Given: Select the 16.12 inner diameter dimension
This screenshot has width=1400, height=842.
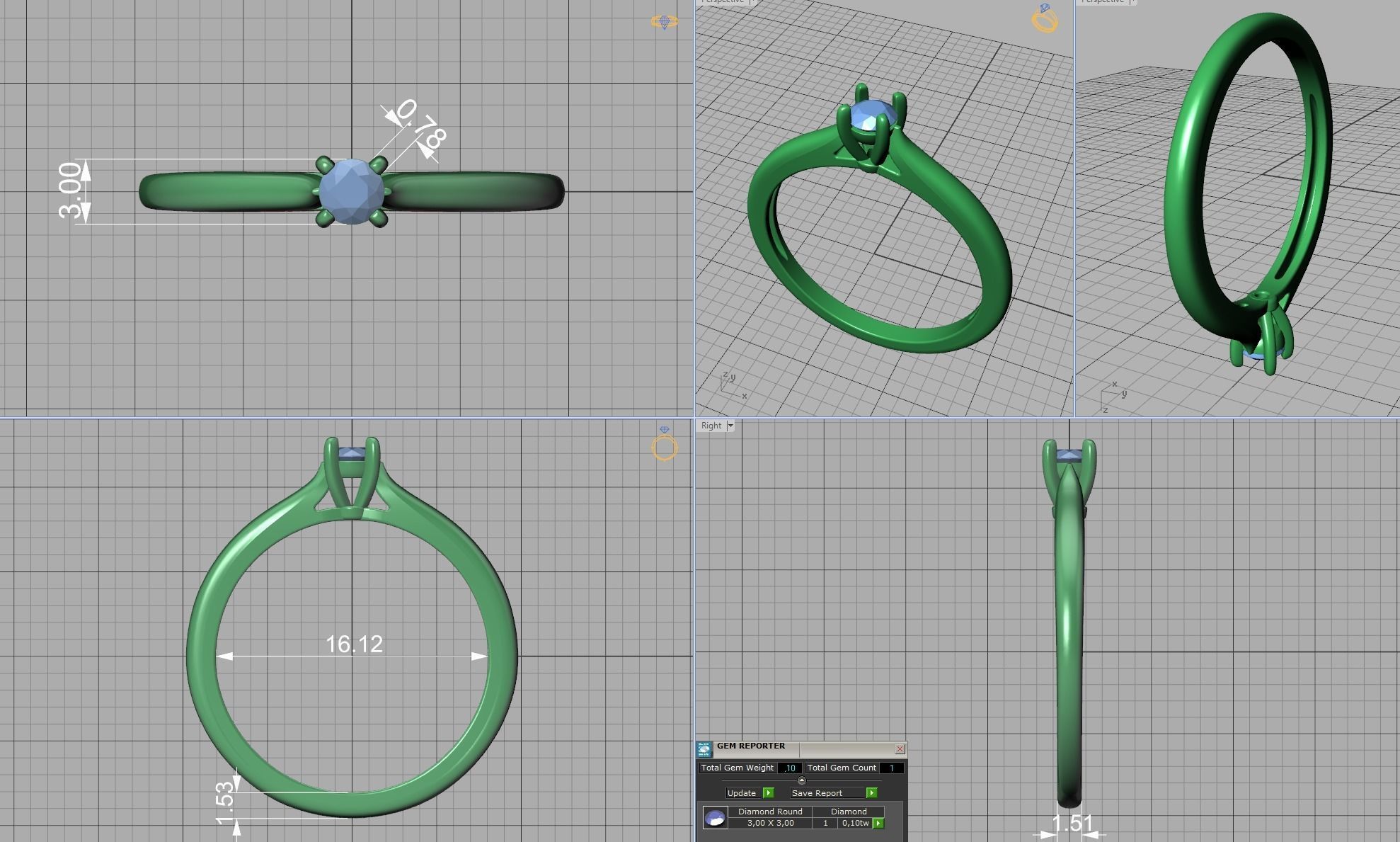Looking at the screenshot, I should 354,644.
